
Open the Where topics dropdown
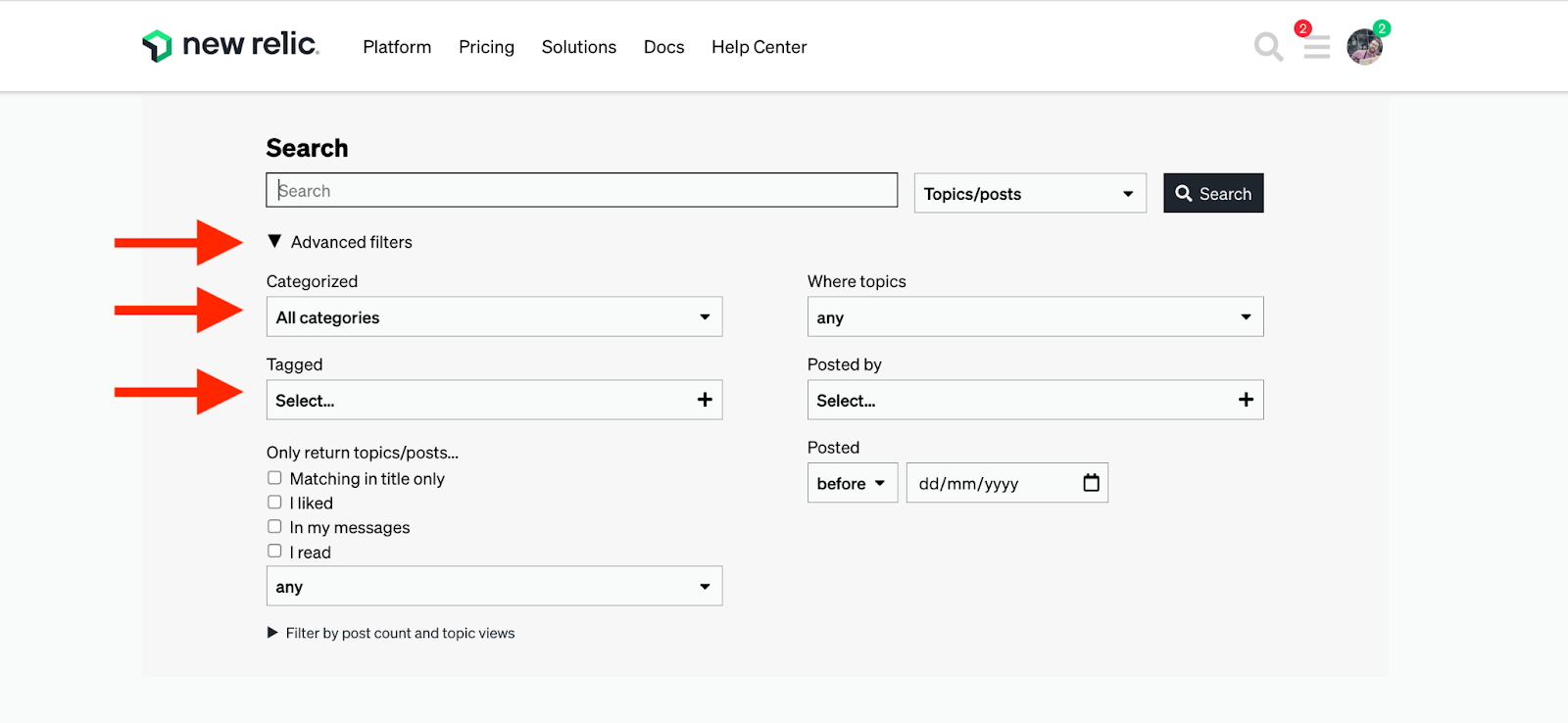tap(1035, 317)
